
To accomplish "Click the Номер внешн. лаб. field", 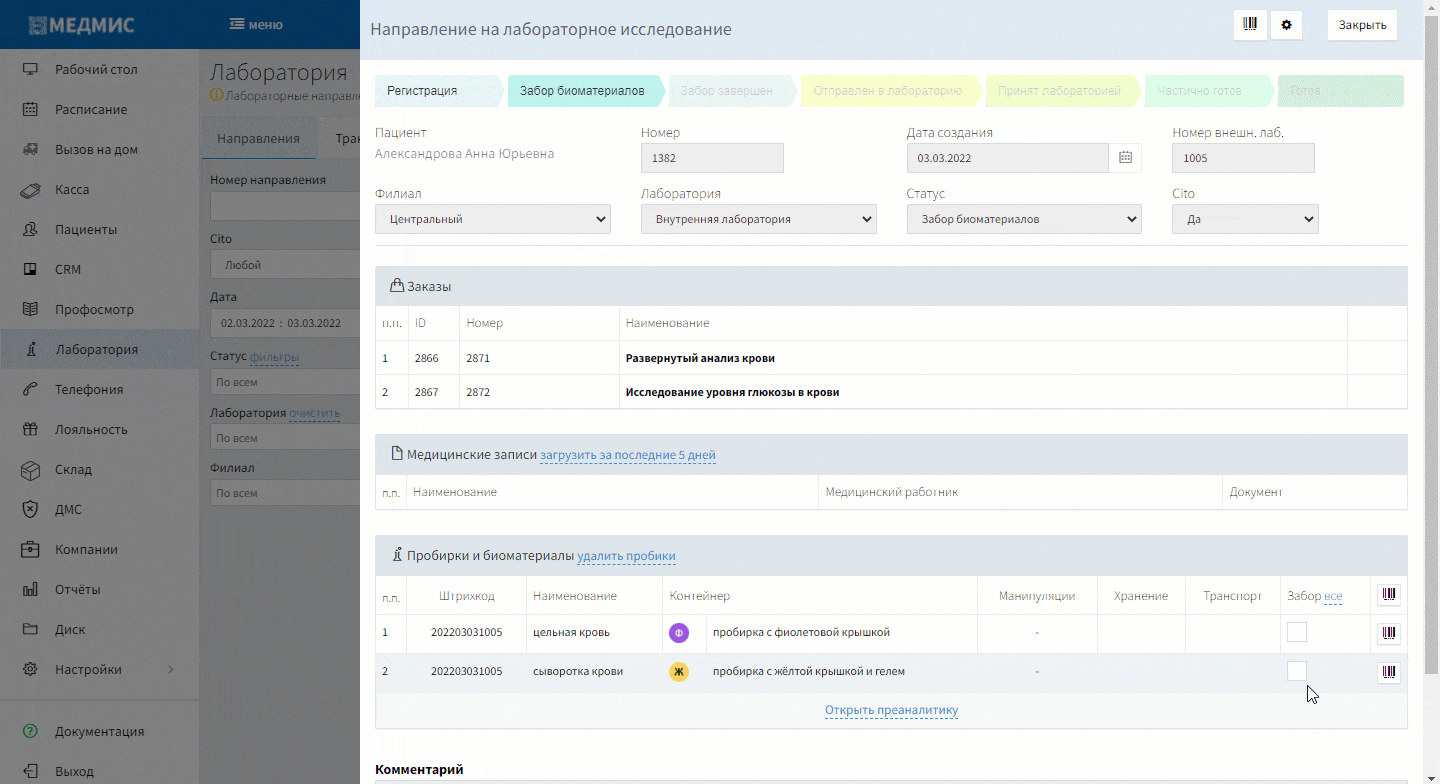I will [1243, 158].
